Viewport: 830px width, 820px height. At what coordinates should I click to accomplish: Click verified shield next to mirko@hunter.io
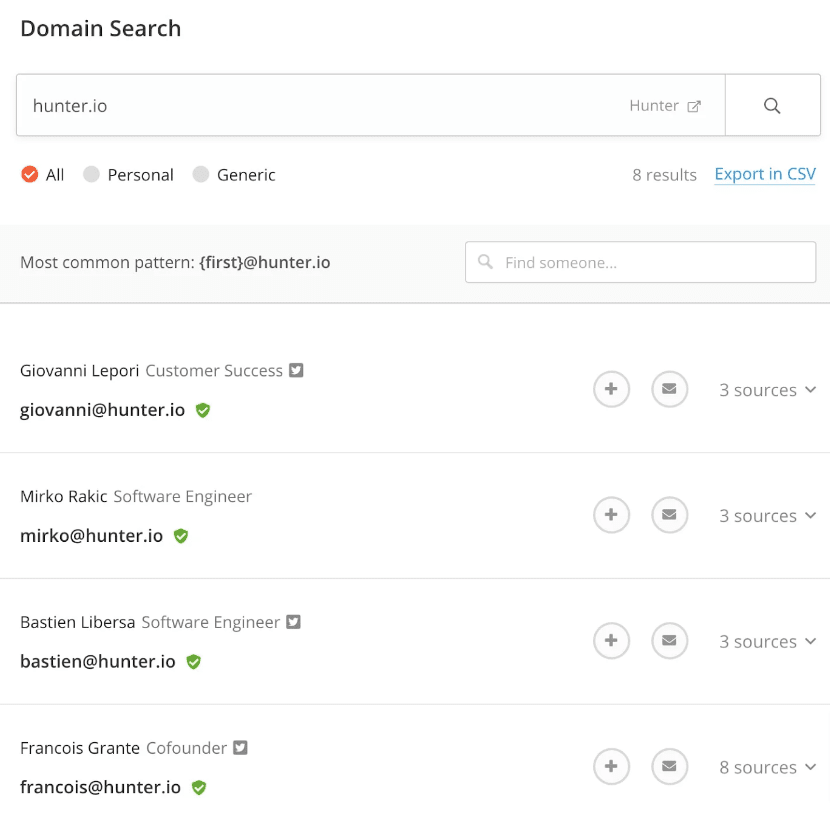181,536
